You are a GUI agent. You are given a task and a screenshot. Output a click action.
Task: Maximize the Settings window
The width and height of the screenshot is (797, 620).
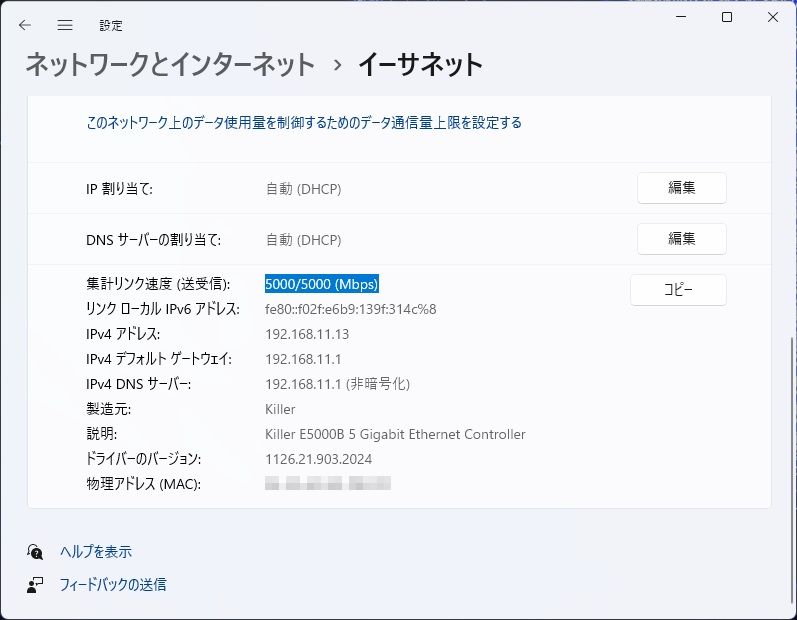point(727,18)
